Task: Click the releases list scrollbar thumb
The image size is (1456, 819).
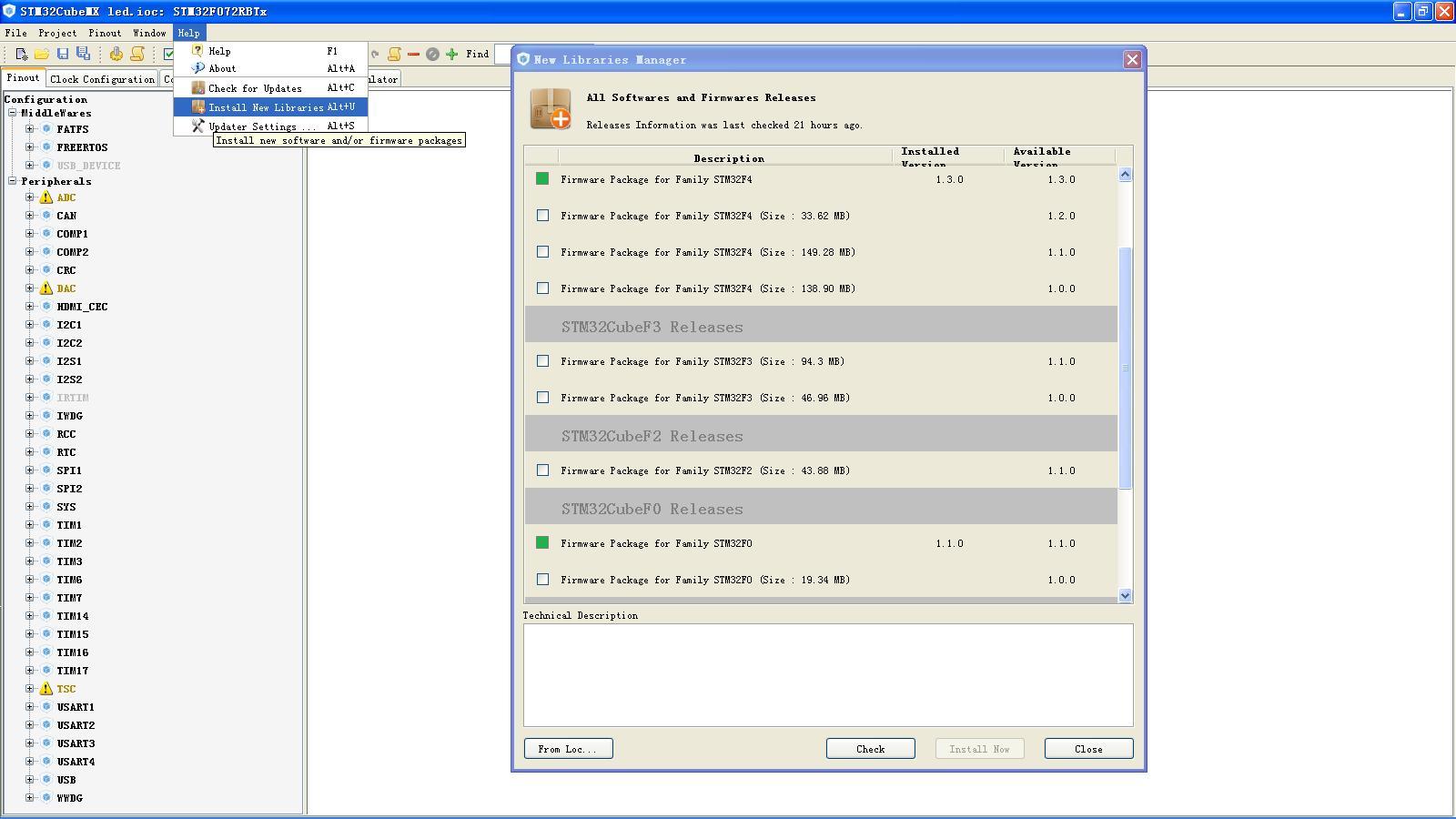Action: 1126,368
